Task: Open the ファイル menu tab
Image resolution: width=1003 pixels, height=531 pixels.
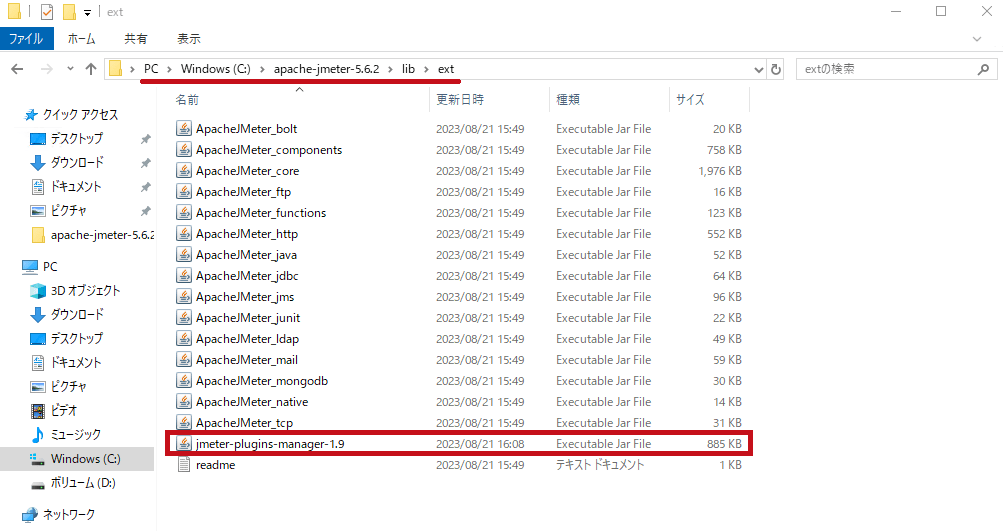Action: [26, 38]
